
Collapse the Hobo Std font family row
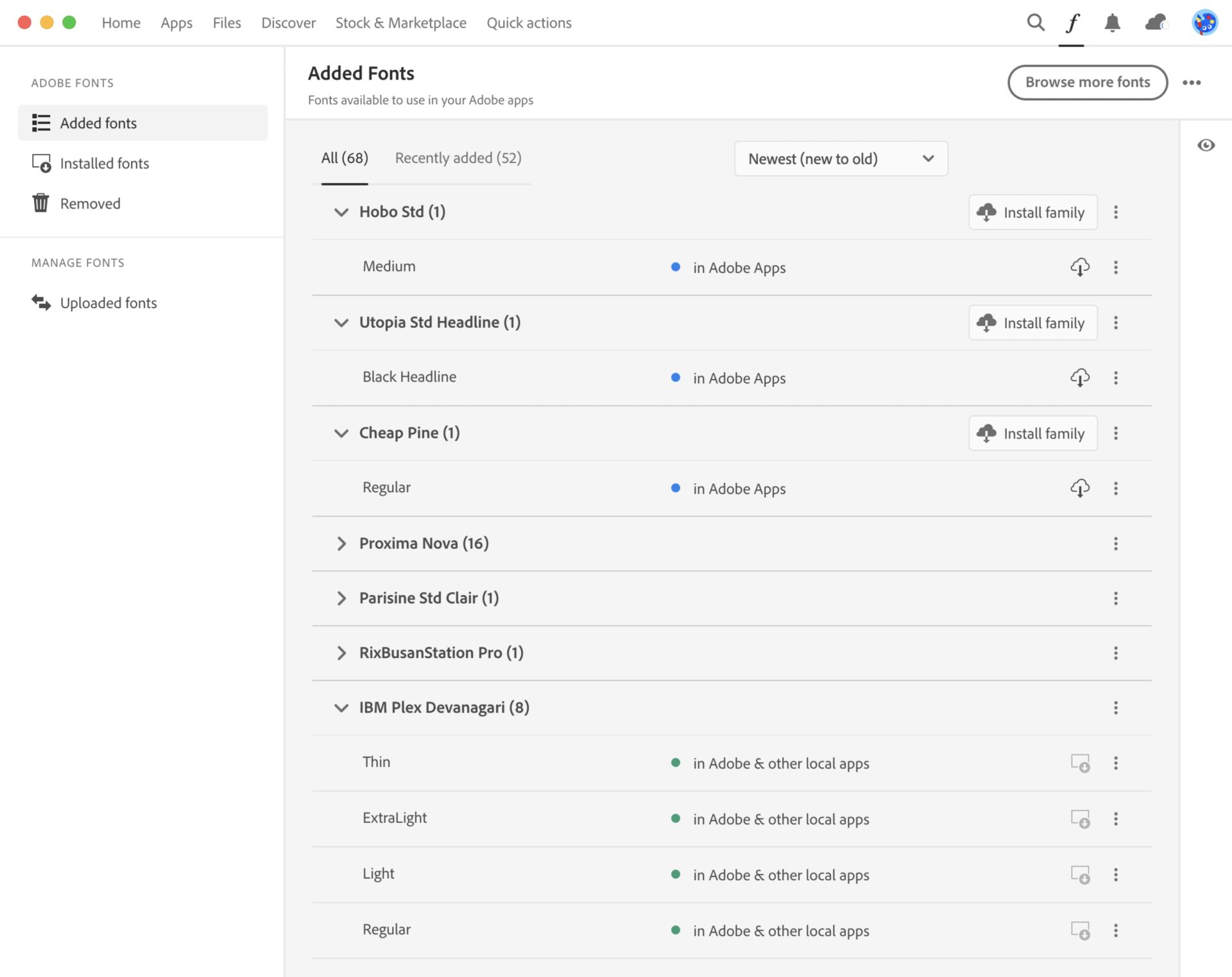(x=341, y=211)
